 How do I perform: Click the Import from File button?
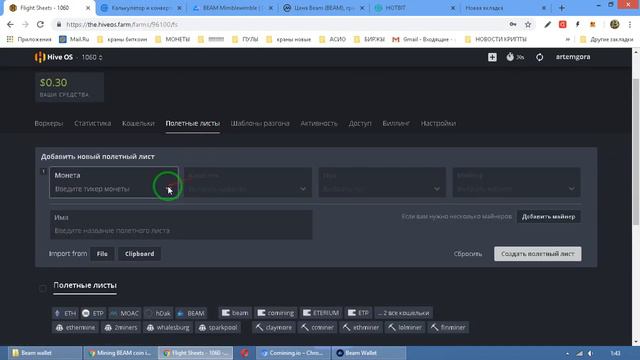pyautogui.click(x=102, y=254)
